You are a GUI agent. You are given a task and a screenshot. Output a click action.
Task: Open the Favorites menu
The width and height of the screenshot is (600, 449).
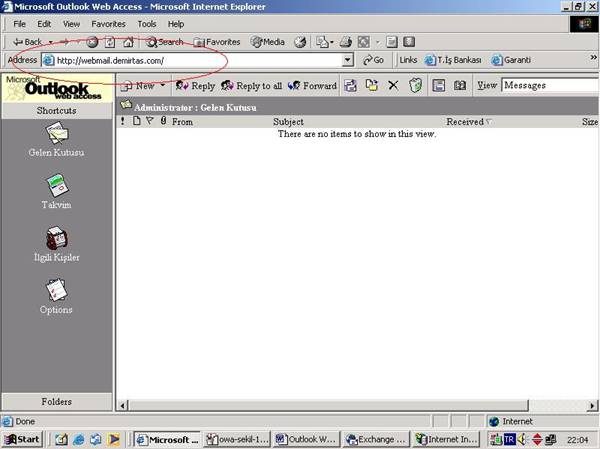point(108,24)
